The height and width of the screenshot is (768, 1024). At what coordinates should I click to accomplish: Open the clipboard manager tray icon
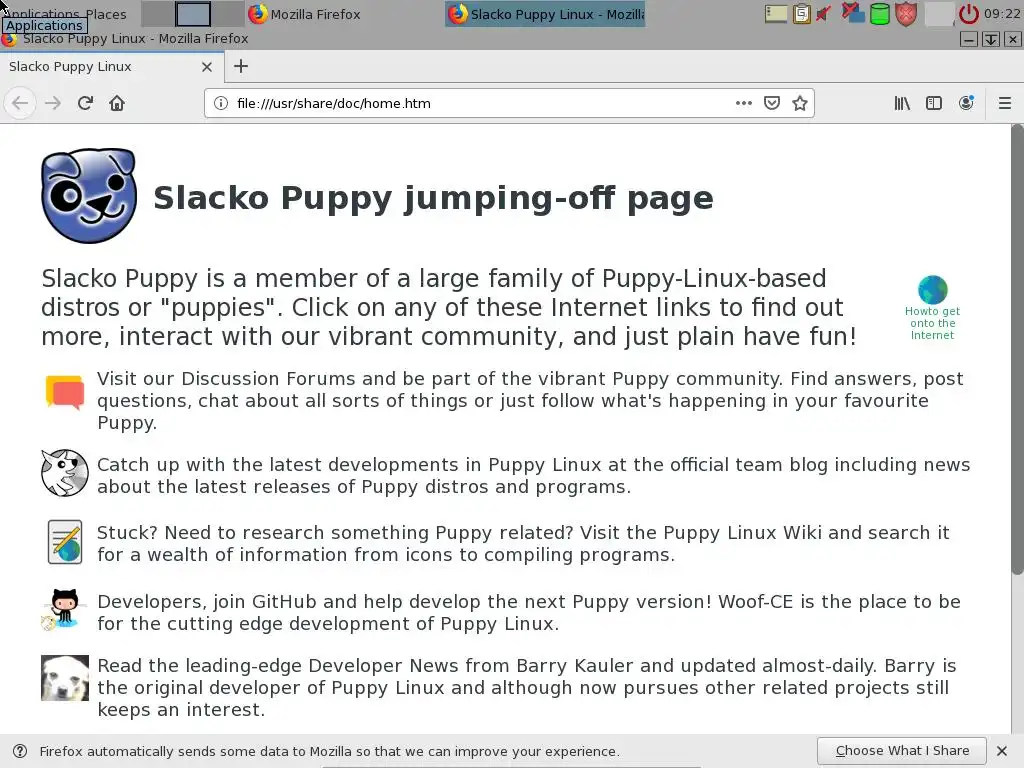click(x=802, y=14)
